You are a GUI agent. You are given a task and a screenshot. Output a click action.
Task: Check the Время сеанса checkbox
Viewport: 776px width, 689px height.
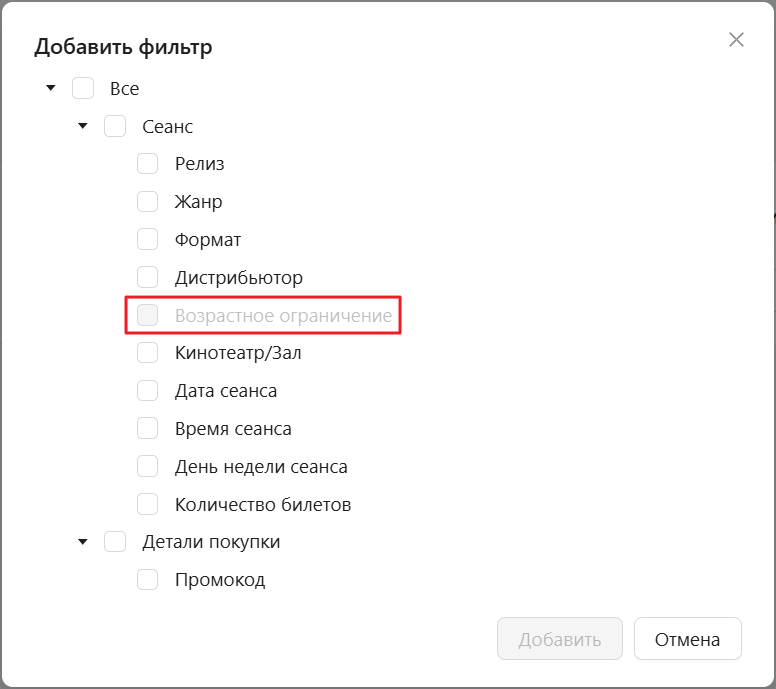[x=147, y=429]
